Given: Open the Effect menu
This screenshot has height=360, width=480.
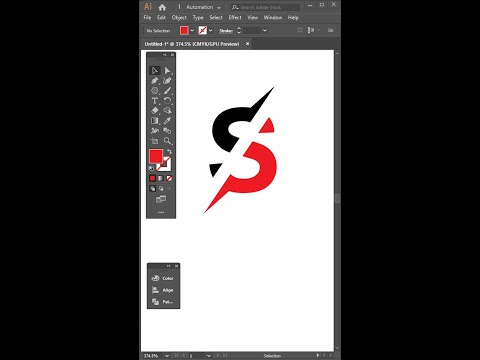Looking at the screenshot, I should tap(235, 17).
